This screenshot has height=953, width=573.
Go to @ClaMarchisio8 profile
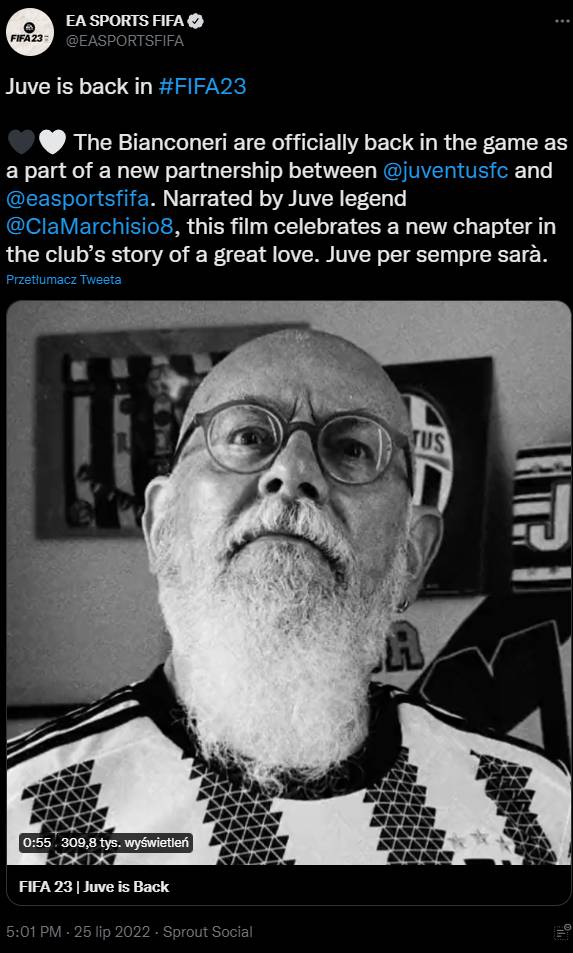pyautogui.click(x=90, y=227)
